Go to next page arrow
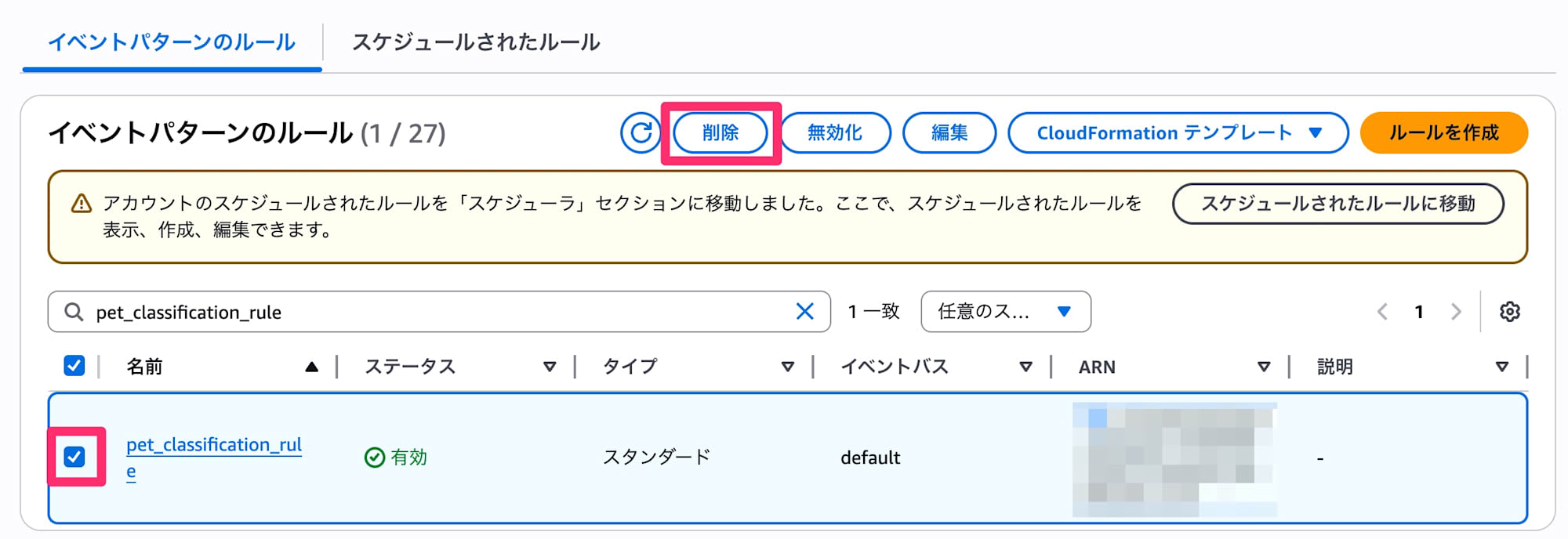Screen dimensions: 1568x539 click(x=1456, y=312)
